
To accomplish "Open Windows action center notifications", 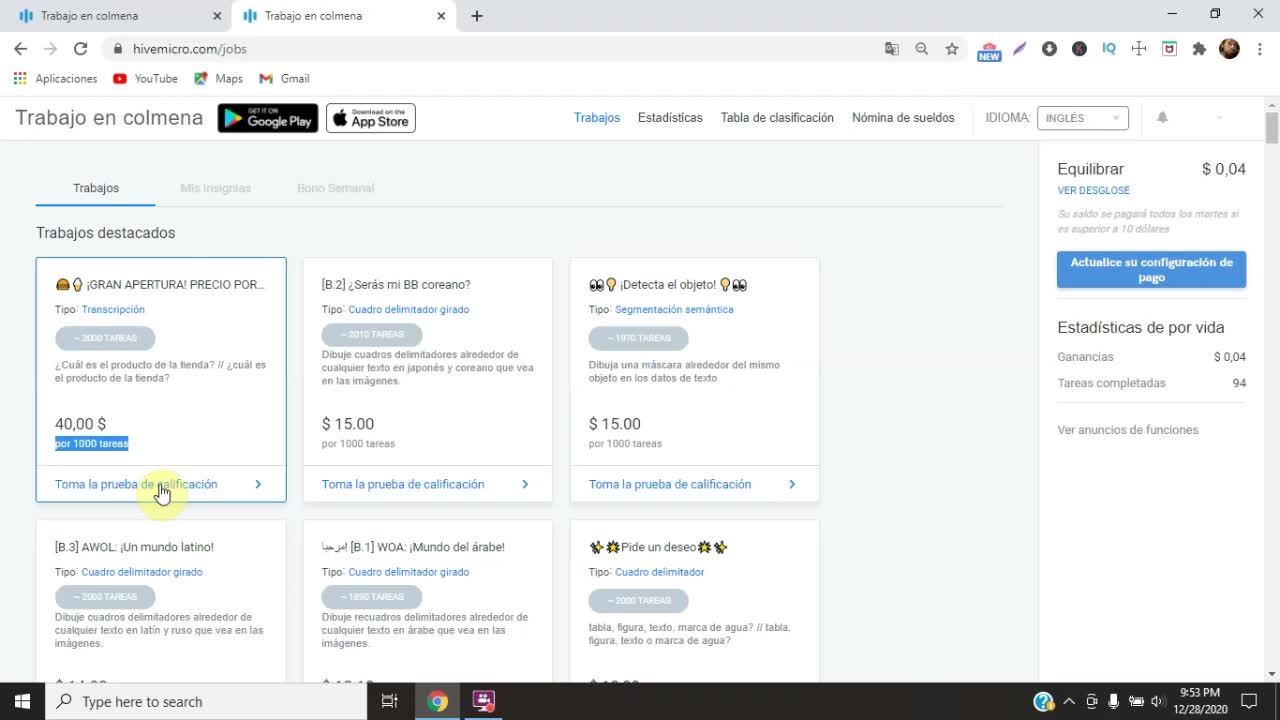I will [1249, 701].
